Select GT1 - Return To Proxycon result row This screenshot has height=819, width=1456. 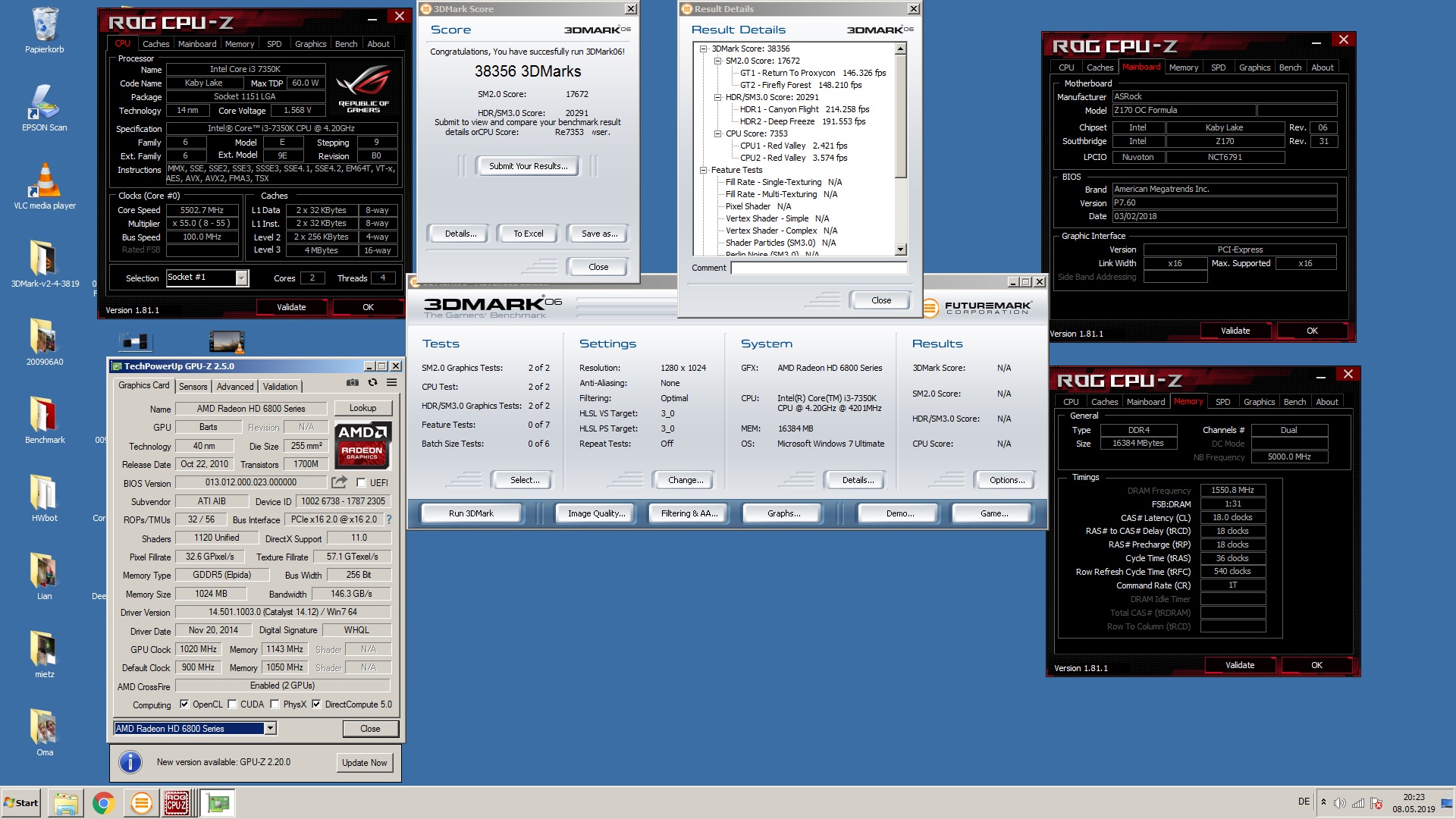pos(813,73)
